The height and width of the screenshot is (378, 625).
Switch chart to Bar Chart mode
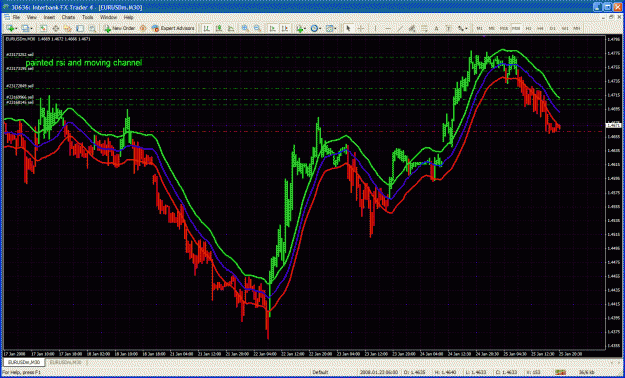(x=206, y=28)
